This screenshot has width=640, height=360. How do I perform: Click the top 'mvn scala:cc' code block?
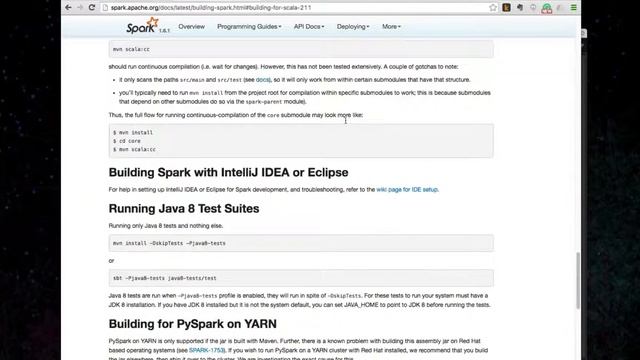301,49
